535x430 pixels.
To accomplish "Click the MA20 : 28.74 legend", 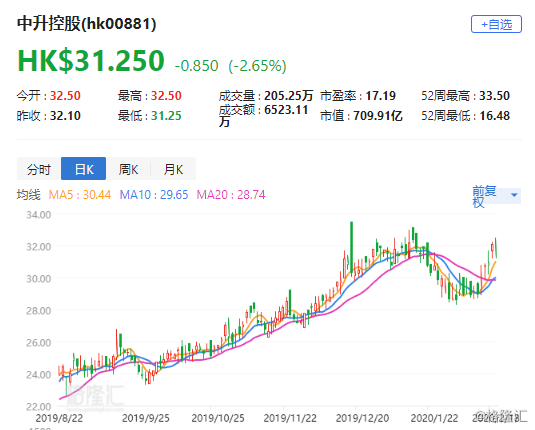I will (x=231, y=195).
